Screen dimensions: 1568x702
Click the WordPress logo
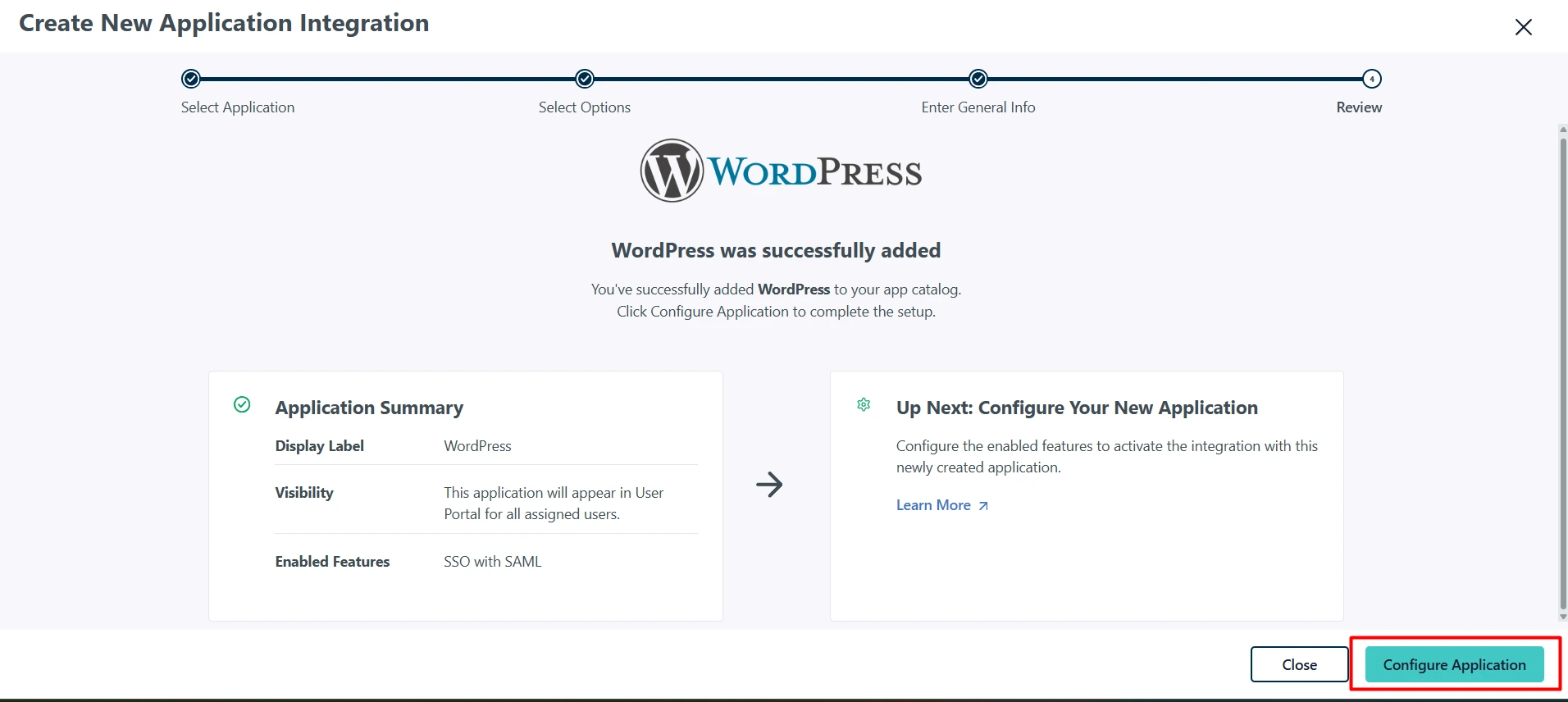pos(781,171)
